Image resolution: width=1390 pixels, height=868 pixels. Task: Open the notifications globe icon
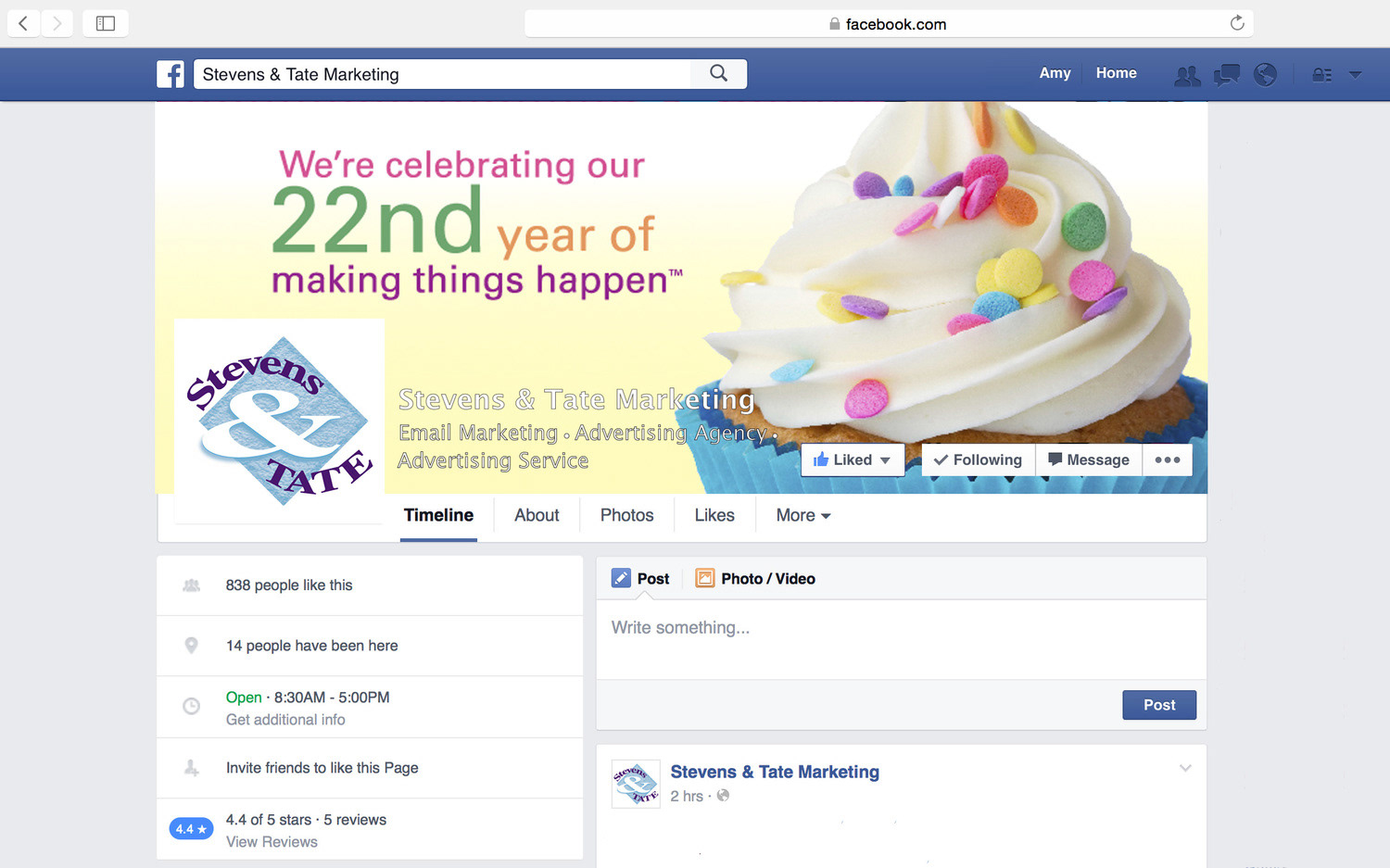click(1266, 74)
